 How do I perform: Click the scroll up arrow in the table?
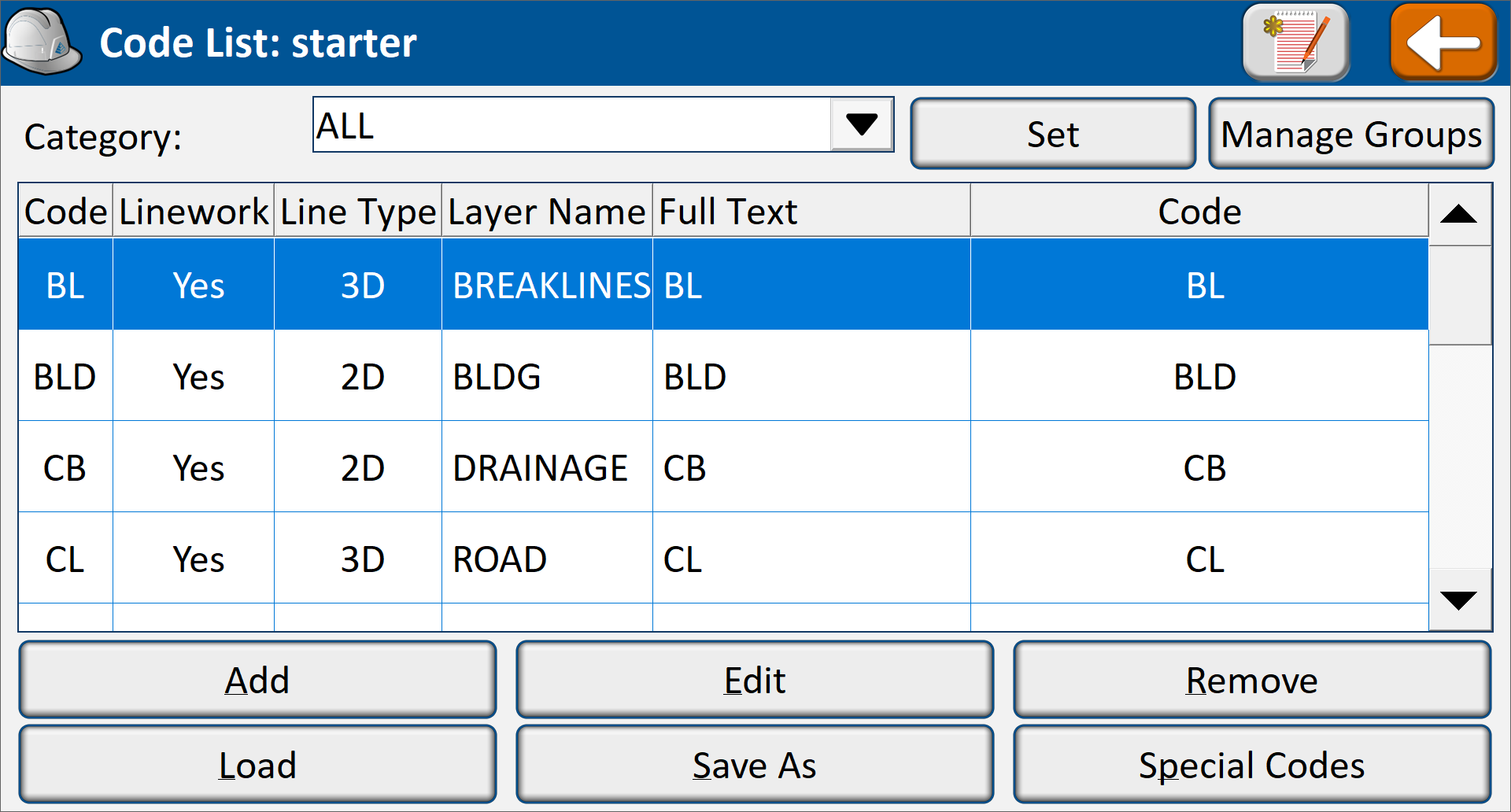coord(1459,214)
